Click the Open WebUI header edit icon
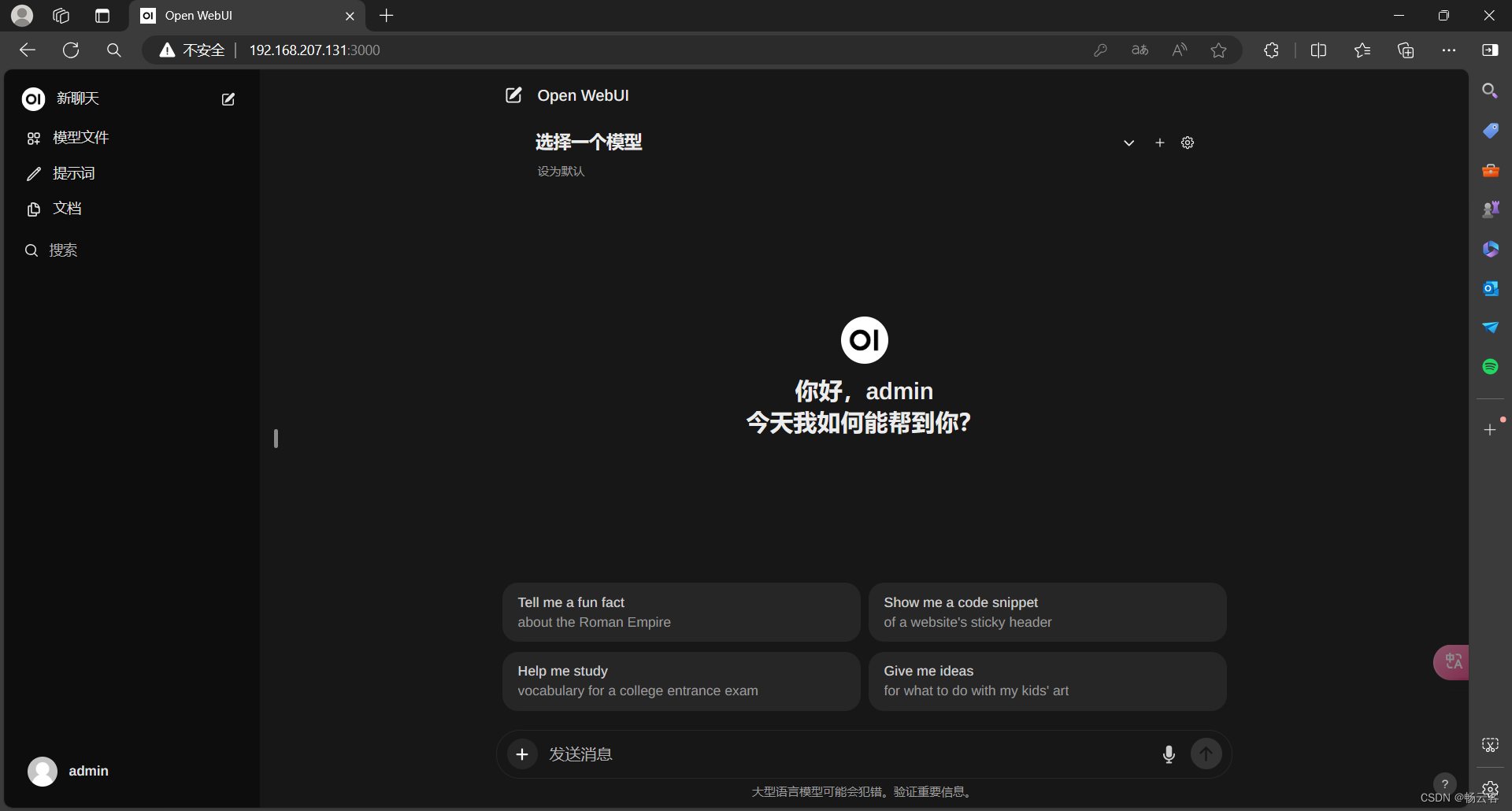Image resolution: width=1512 pixels, height=811 pixels. (513, 95)
